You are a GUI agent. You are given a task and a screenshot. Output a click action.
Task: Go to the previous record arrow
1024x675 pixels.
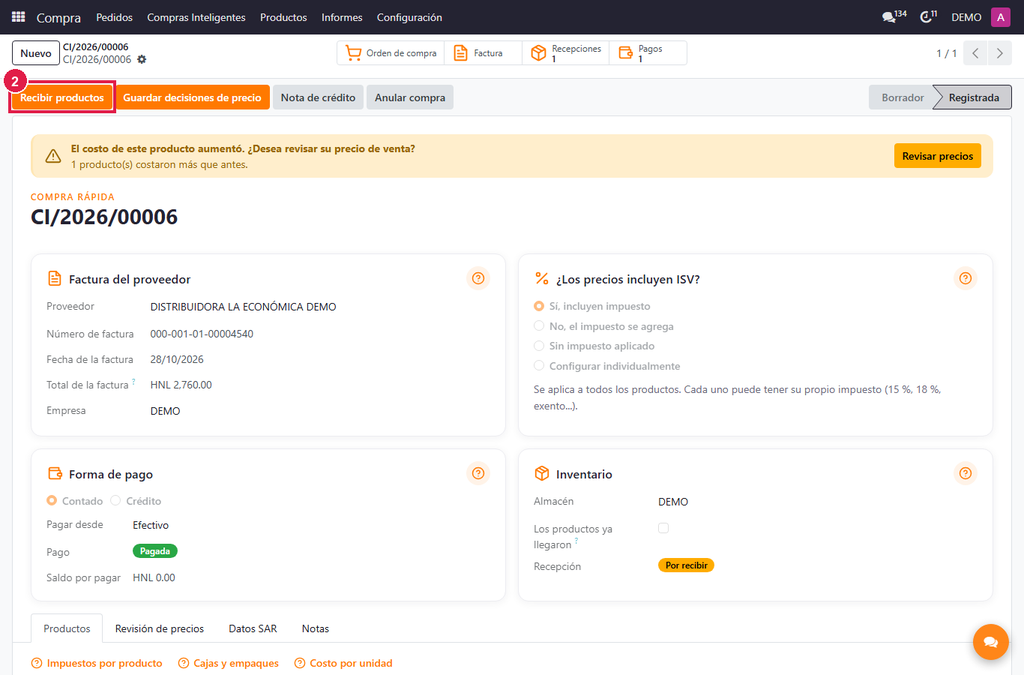pos(975,54)
